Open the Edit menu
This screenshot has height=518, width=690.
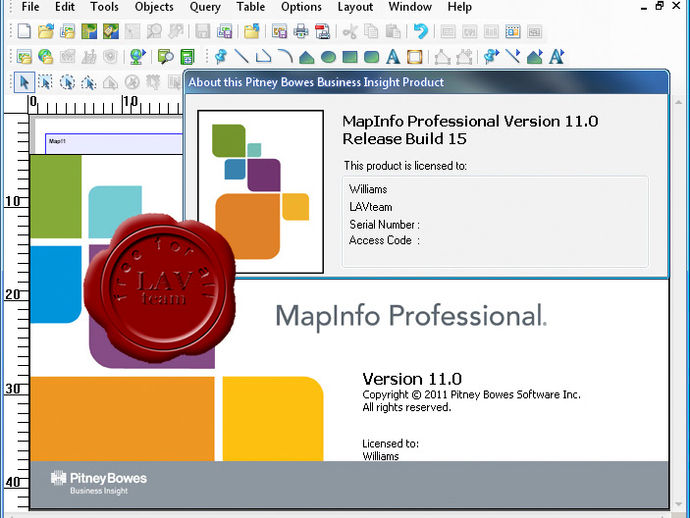(x=65, y=7)
